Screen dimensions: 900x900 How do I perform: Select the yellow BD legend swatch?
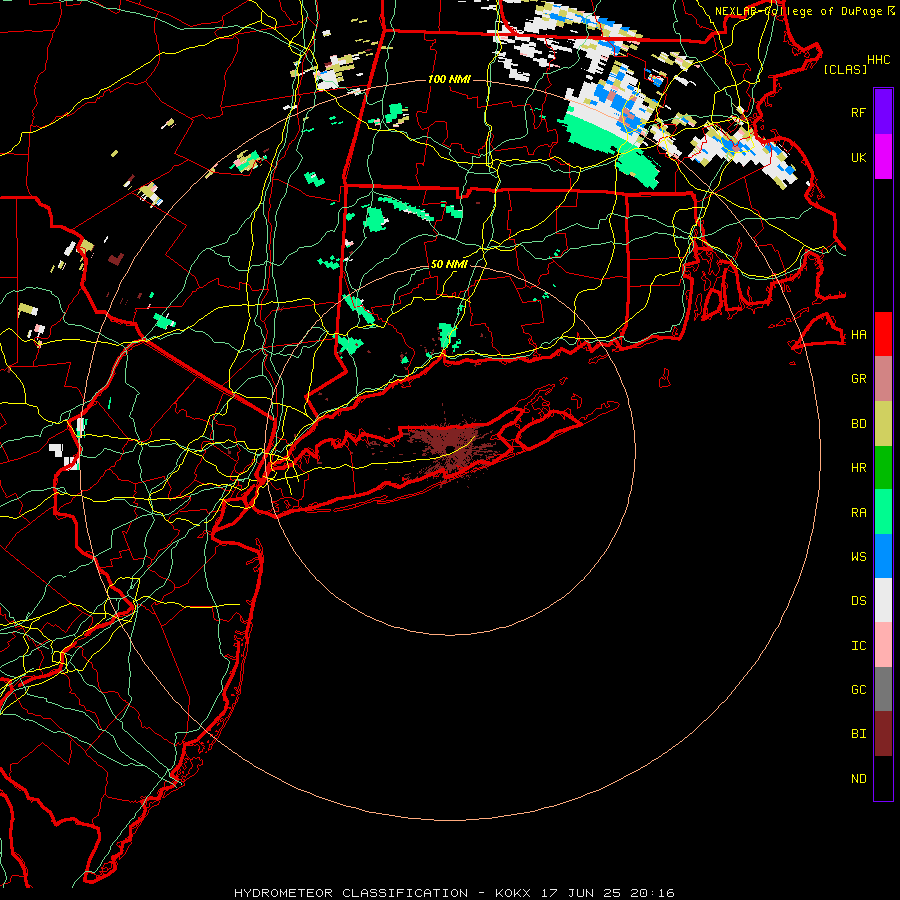coord(883,424)
